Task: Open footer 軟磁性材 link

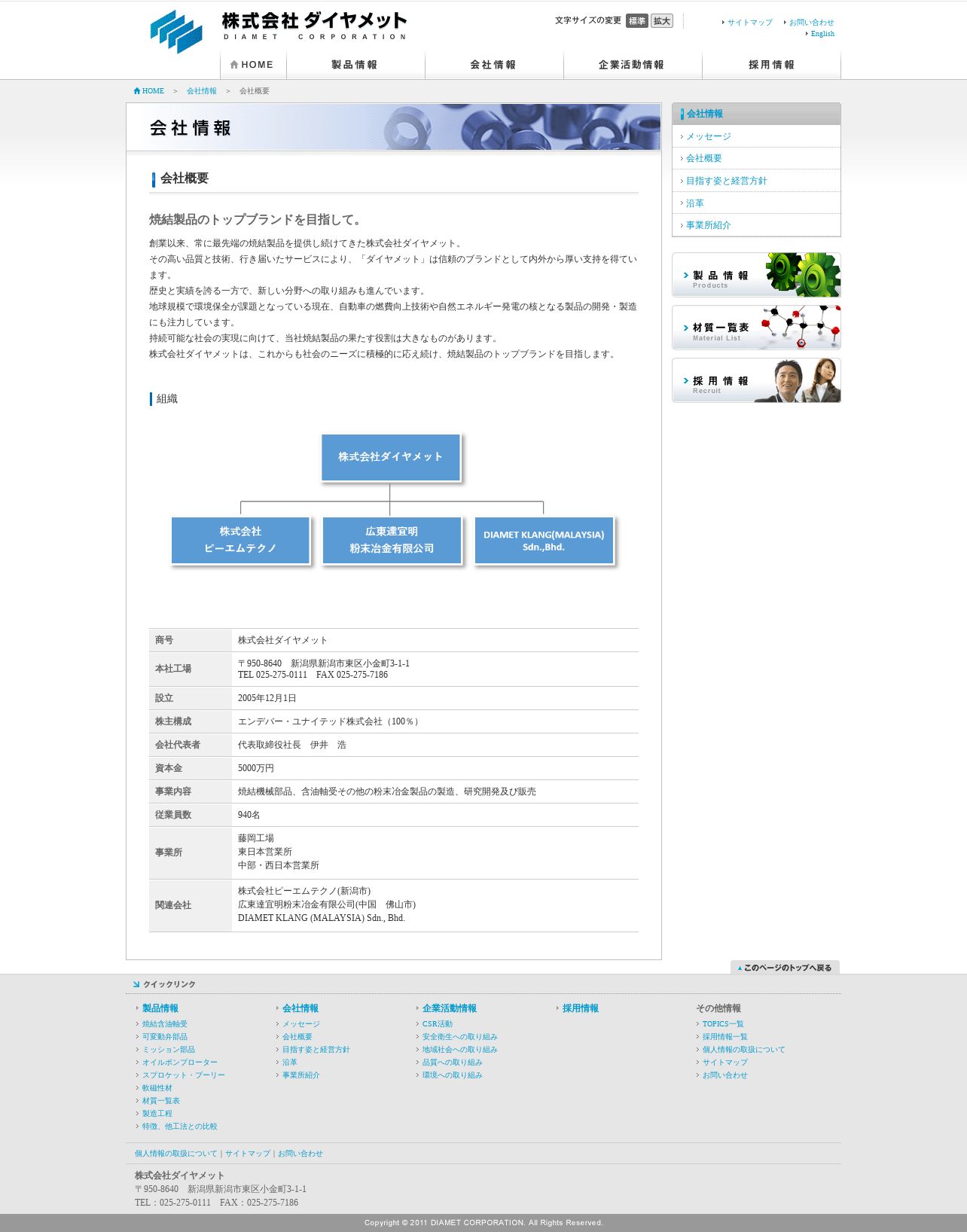Action: click(x=157, y=1088)
